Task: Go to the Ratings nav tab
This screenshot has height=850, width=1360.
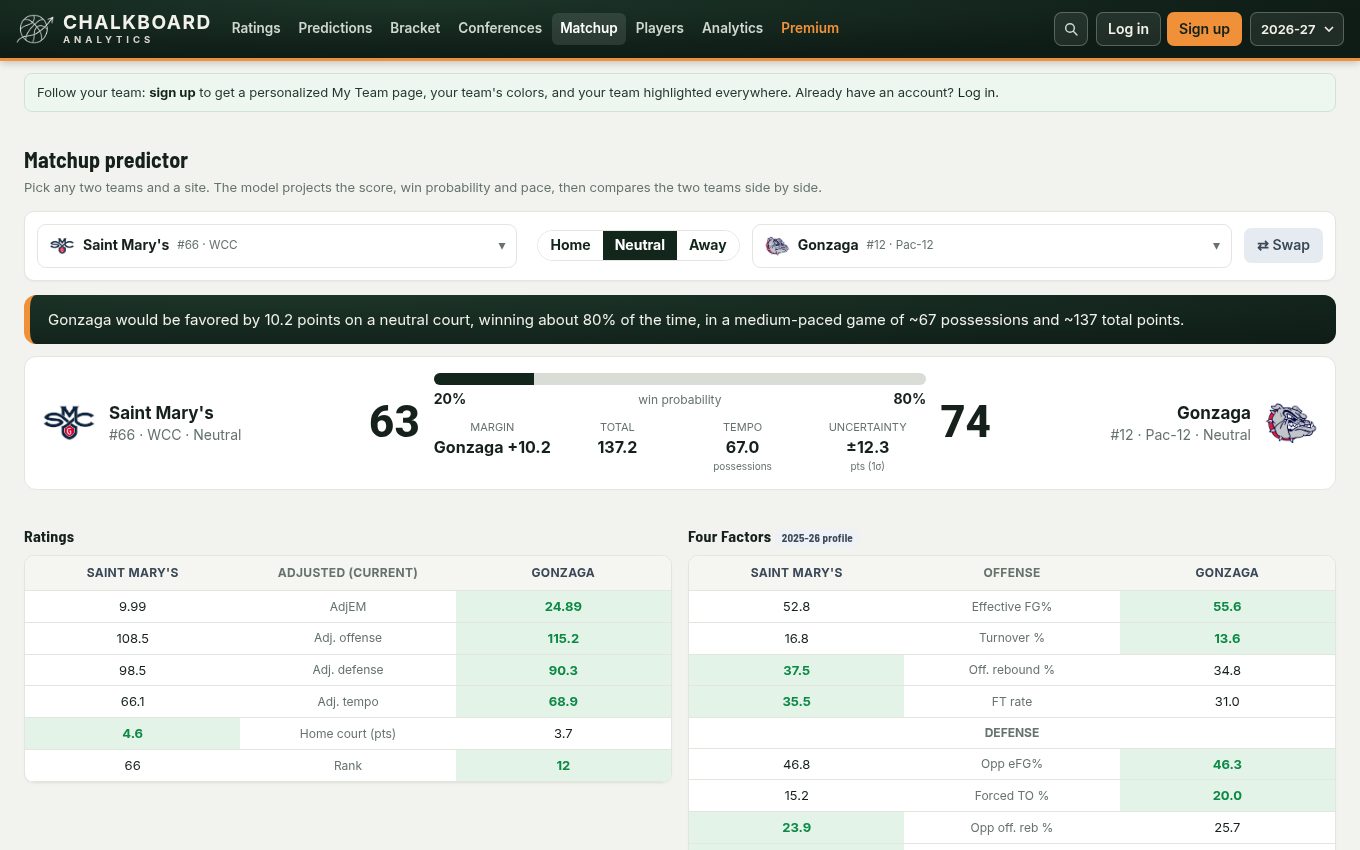Action: point(256,29)
